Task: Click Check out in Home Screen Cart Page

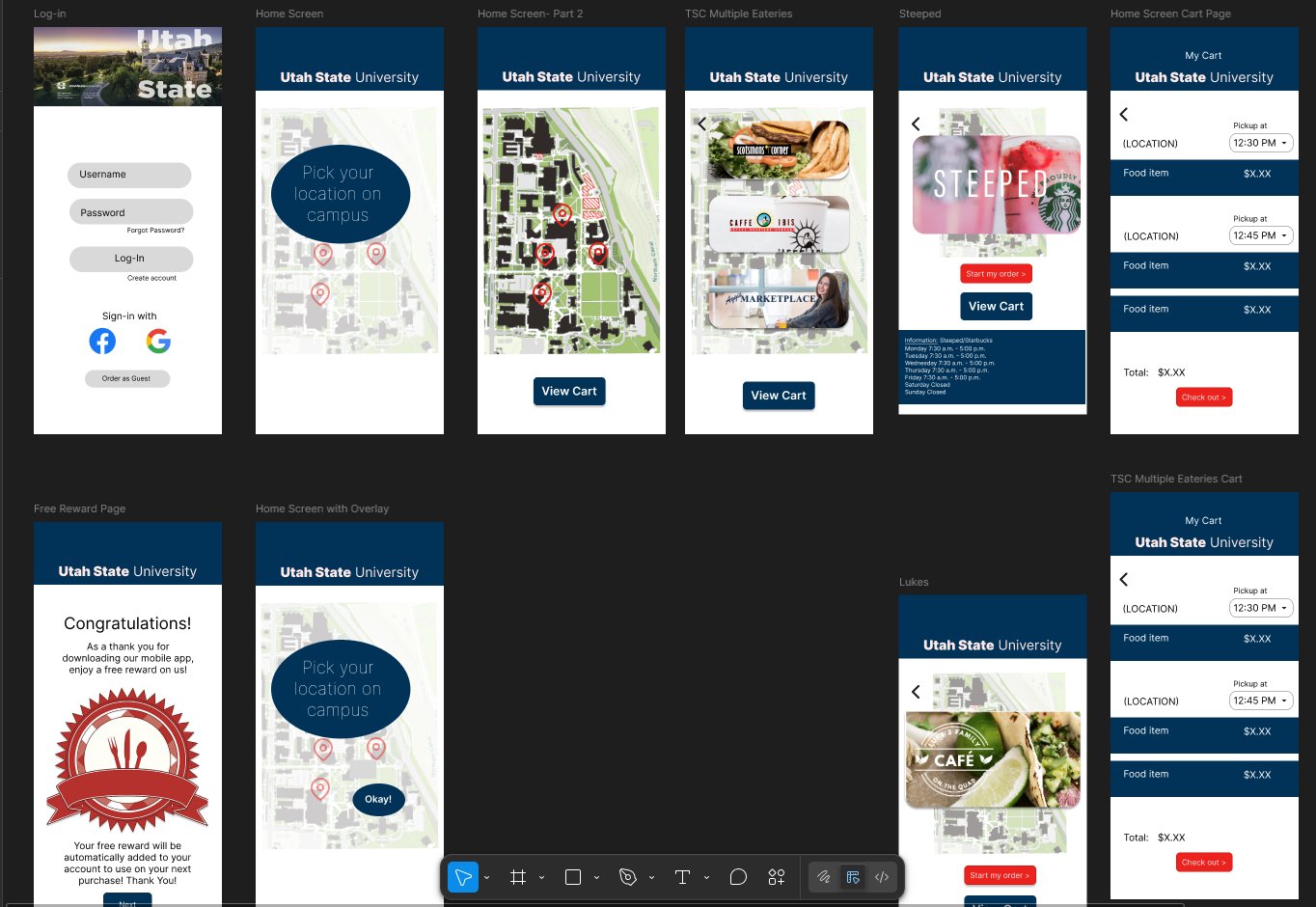Action: click(x=1204, y=398)
